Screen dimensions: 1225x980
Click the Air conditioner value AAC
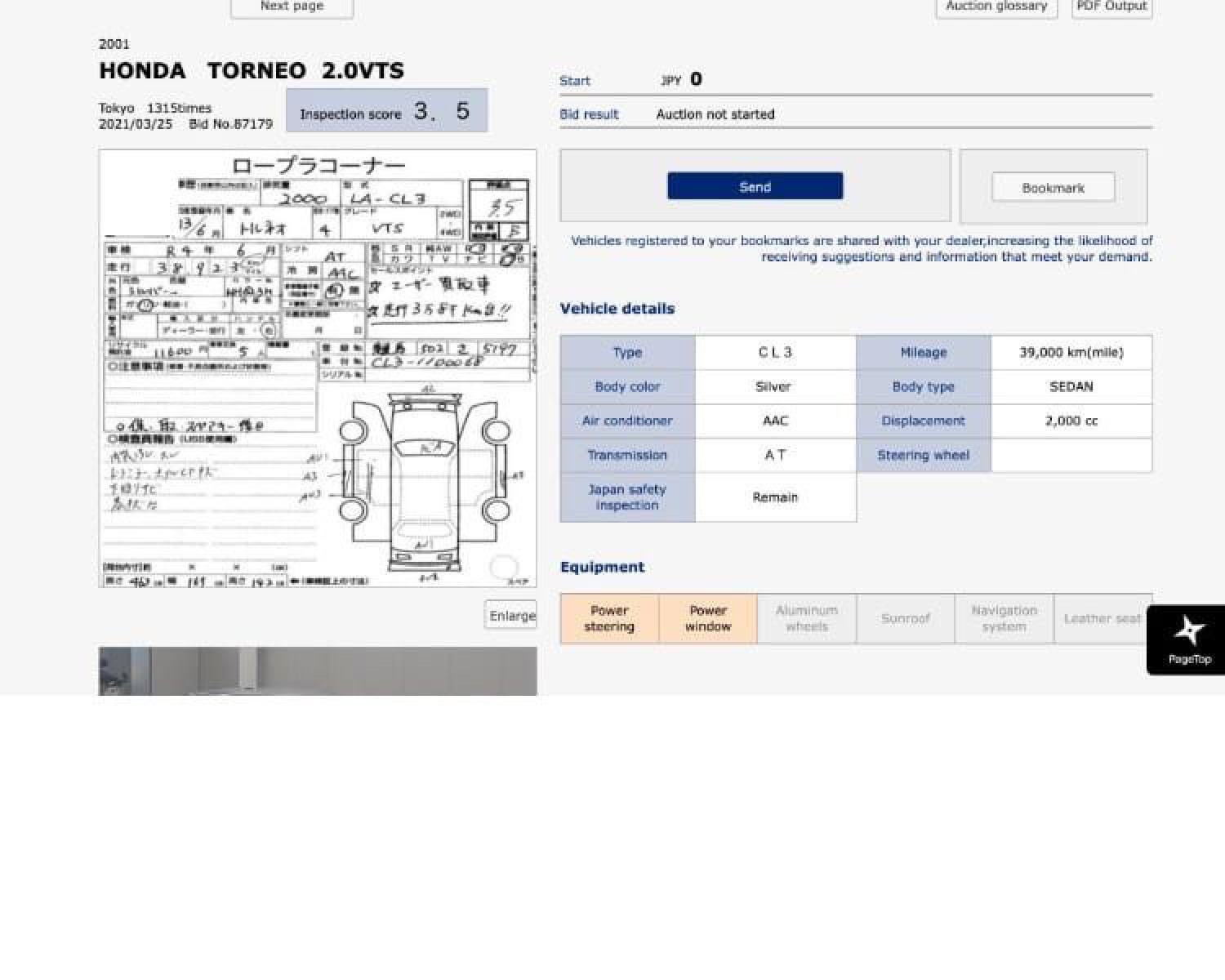(x=775, y=421)
